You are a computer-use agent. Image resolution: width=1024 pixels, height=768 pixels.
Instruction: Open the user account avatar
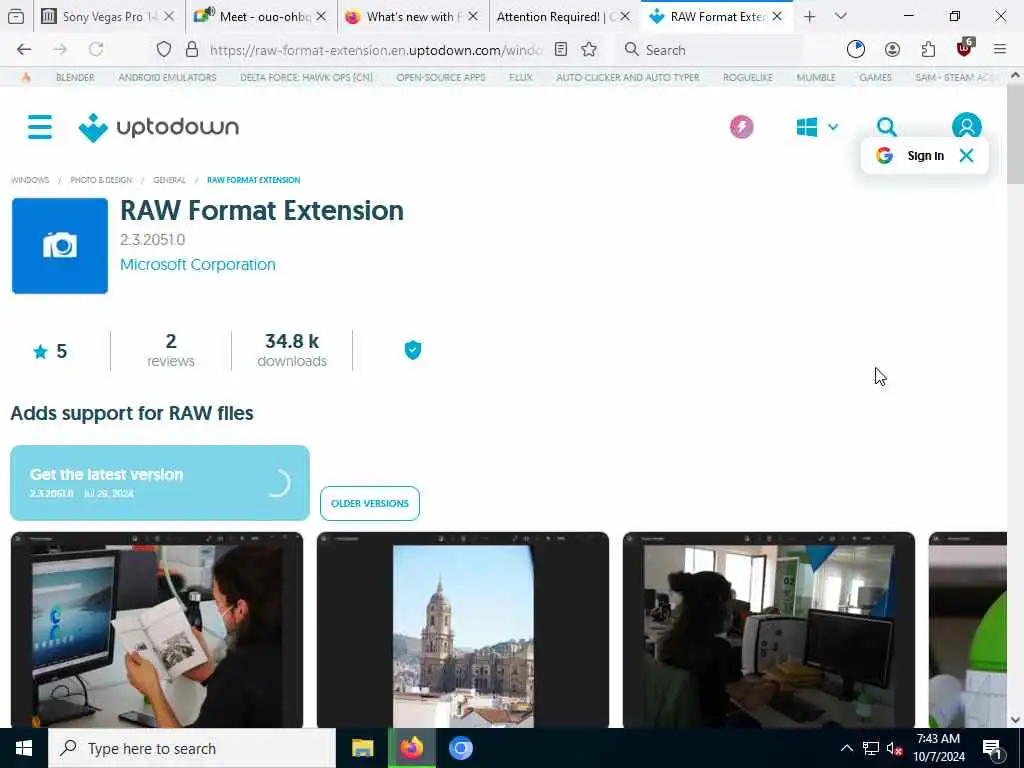coord(967,125)
